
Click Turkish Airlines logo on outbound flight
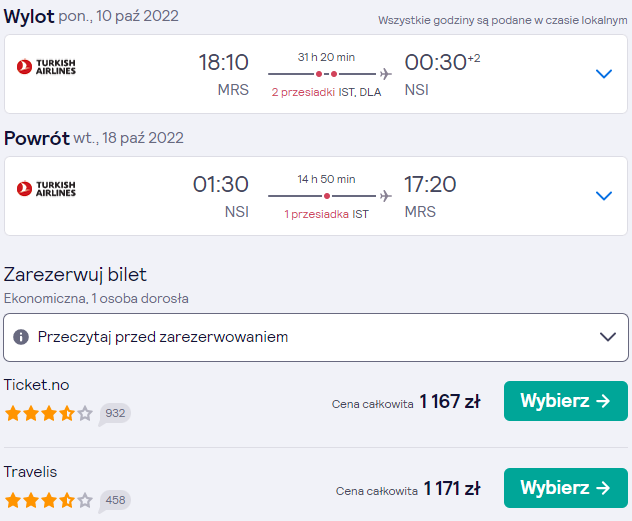[x=46, y=67]
